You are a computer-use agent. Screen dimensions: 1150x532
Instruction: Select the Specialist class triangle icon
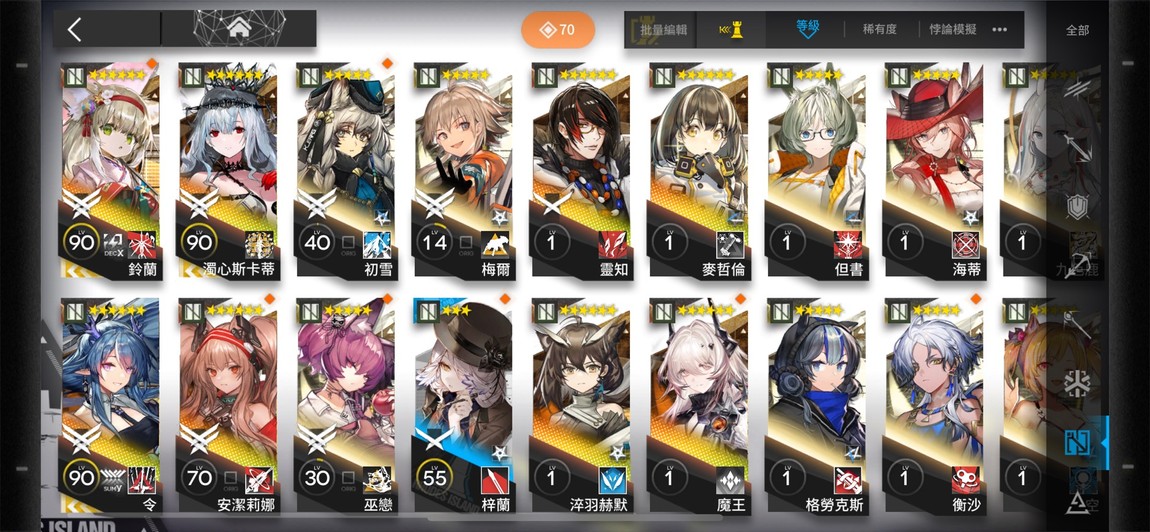pos(1077,501)
